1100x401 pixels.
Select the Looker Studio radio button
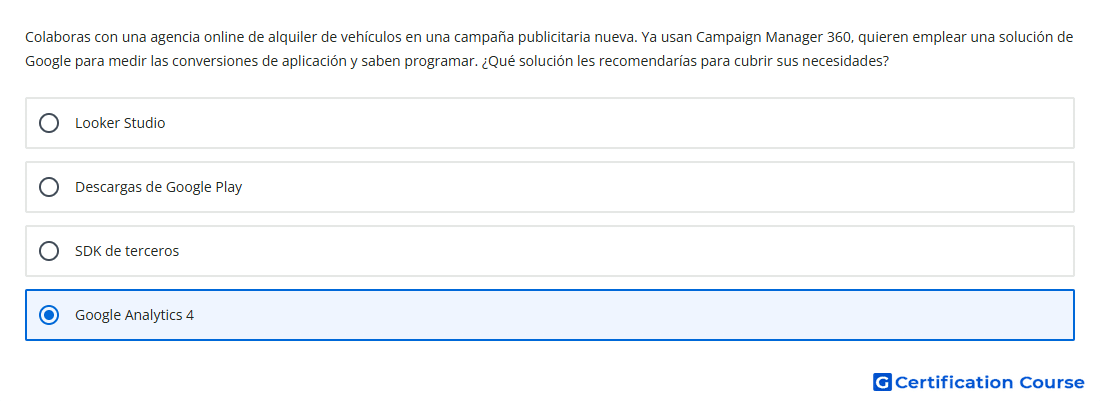pyautogui.click(x=49, y=123)
